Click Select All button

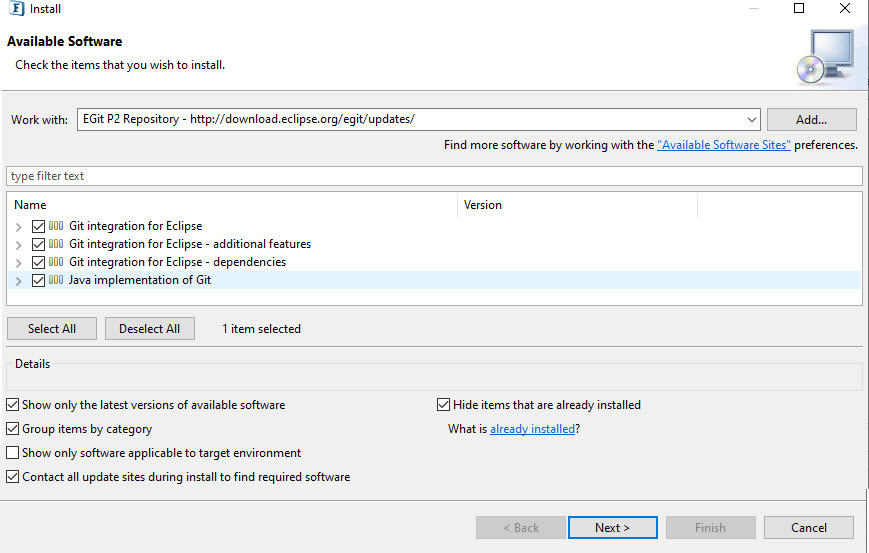(x=52, y=329)
